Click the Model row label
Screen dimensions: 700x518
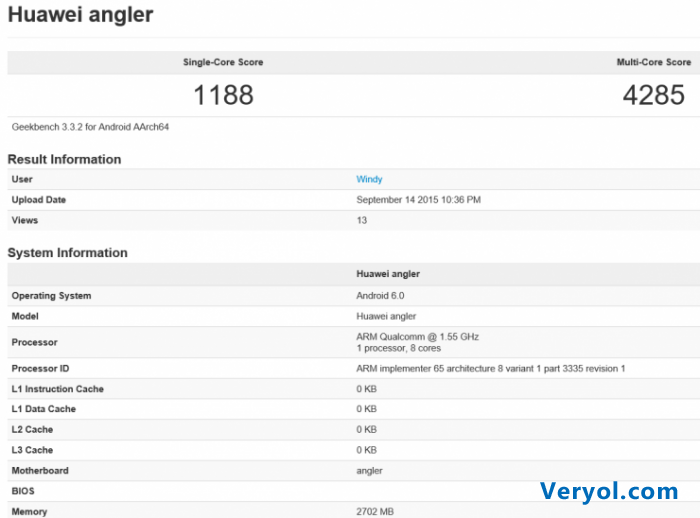pyautogui.click(x=25, y=316)
